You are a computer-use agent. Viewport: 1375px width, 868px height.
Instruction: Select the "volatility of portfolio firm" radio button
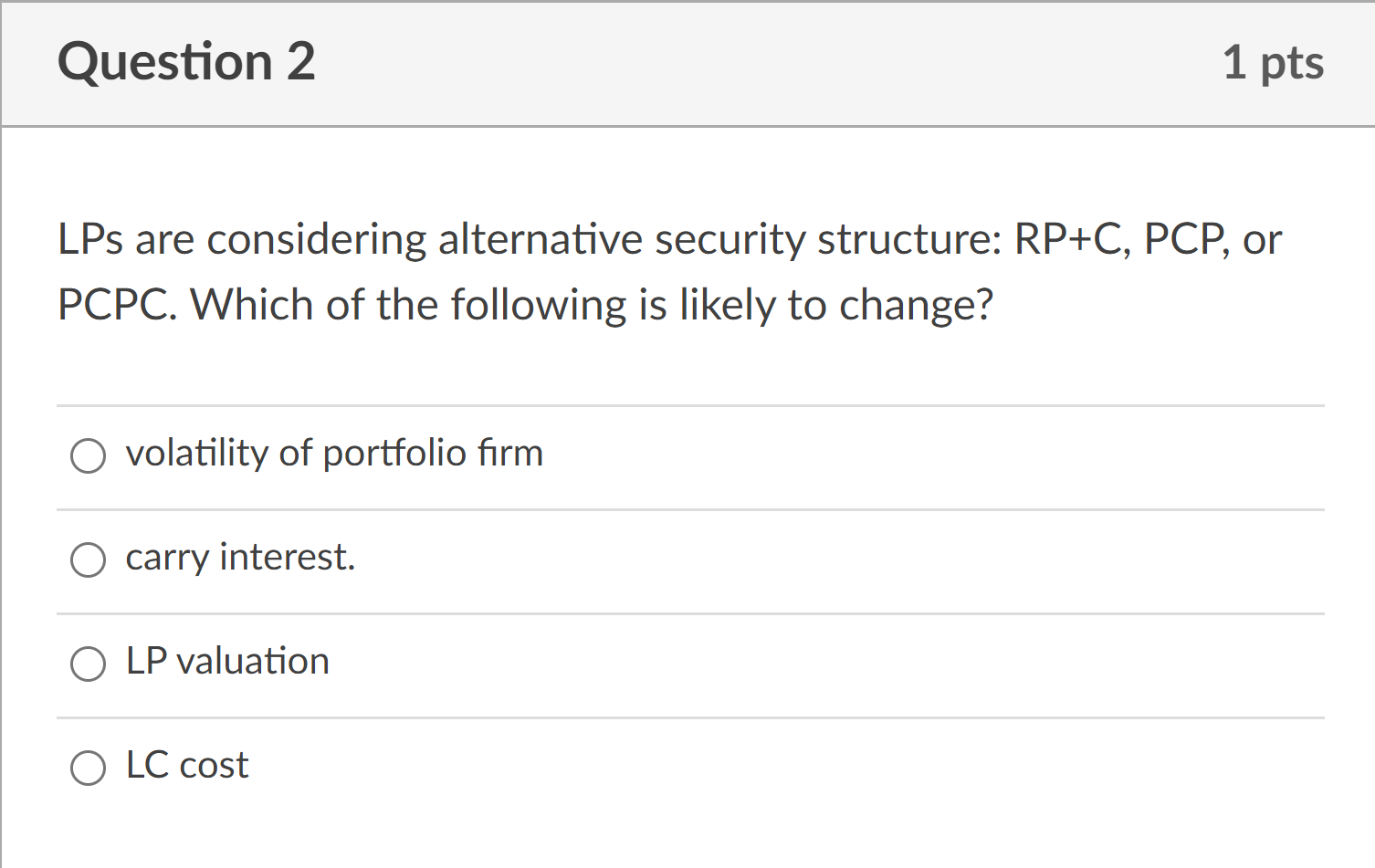point(88,455)
